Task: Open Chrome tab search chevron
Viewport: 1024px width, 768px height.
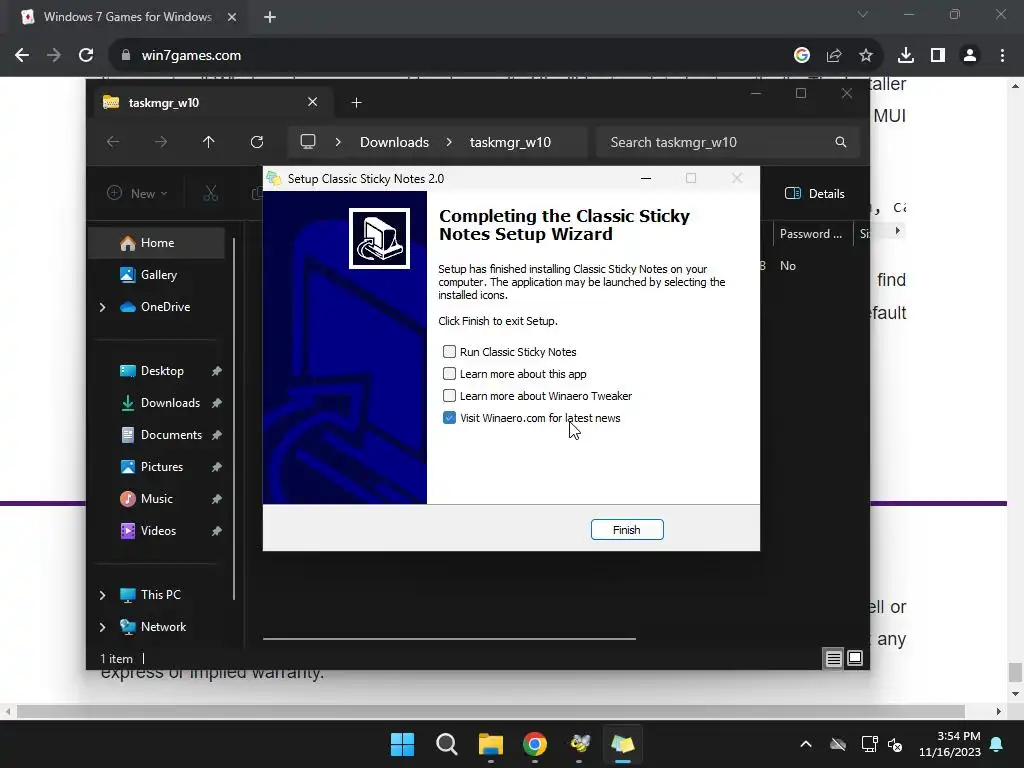Action: pos(863,14)
